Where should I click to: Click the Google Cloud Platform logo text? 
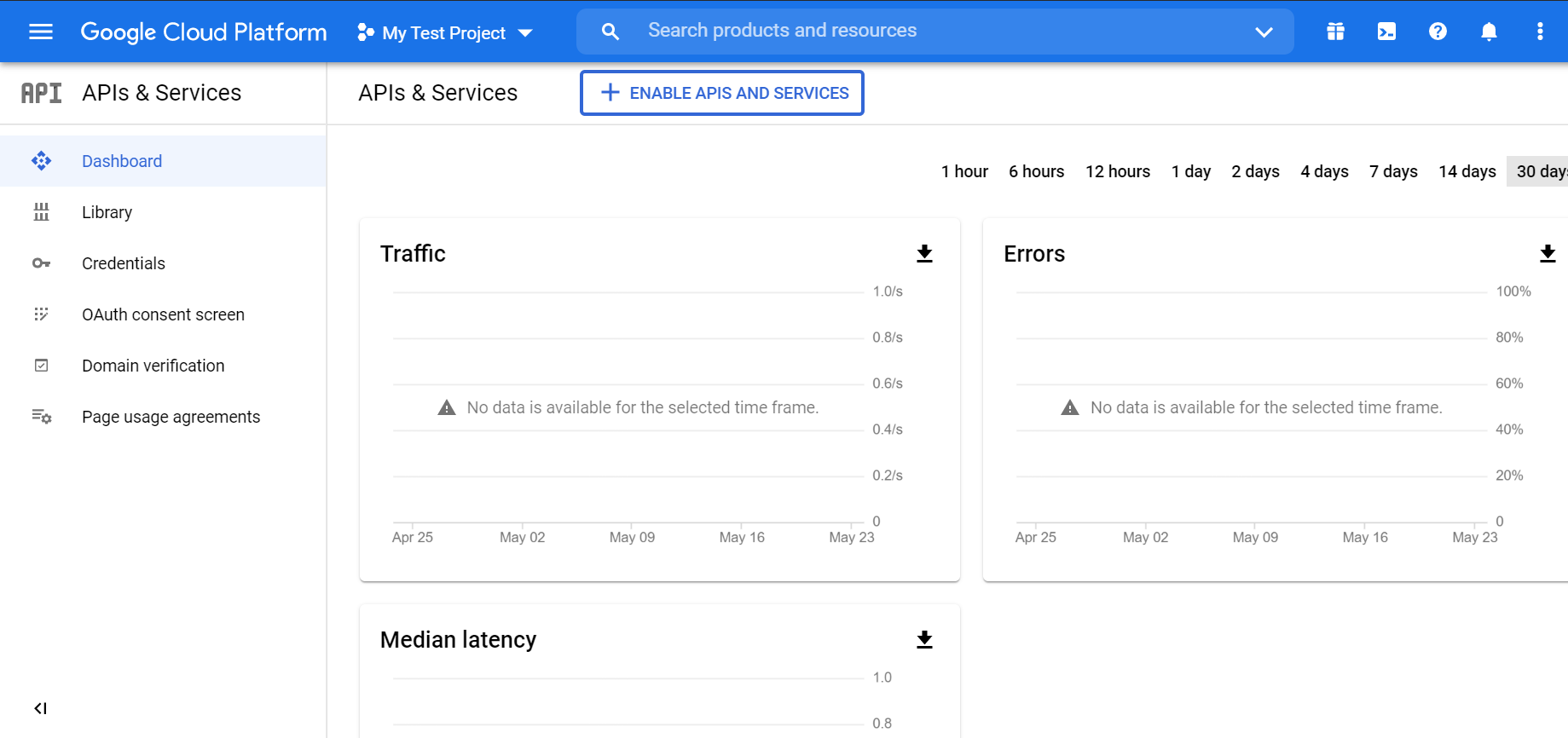pyautogui.click(x=204, y=32)
